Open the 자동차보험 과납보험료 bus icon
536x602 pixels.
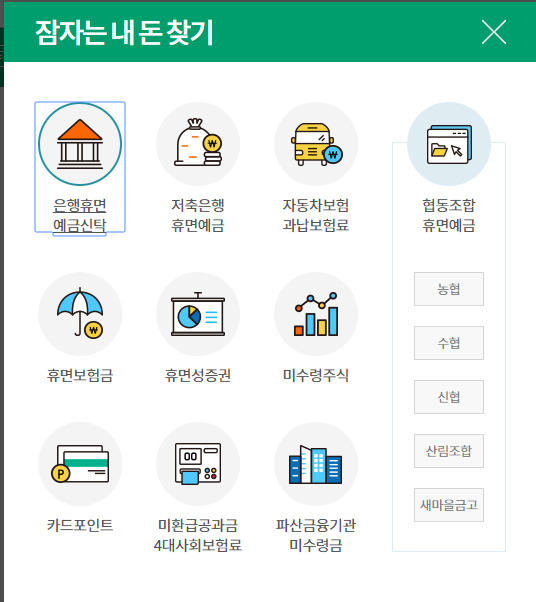(316, 144)
